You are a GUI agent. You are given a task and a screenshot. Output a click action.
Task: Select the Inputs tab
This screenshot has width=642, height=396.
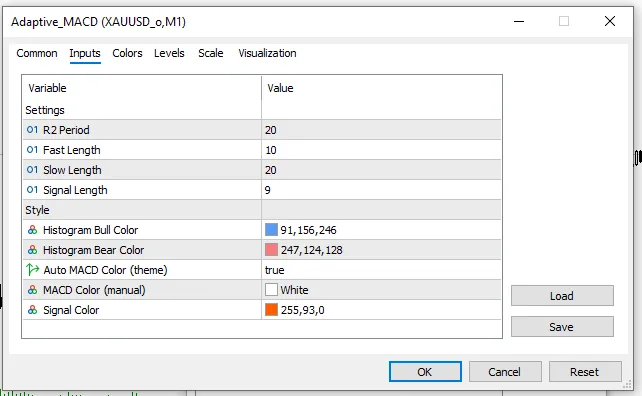coord(85,53)
